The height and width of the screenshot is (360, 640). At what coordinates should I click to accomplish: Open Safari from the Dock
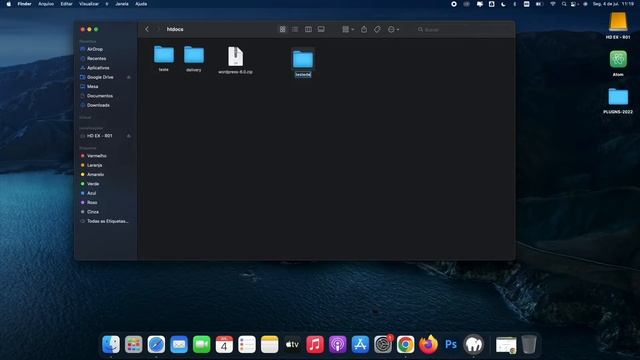pyautogui.click(x=156, y=344)
